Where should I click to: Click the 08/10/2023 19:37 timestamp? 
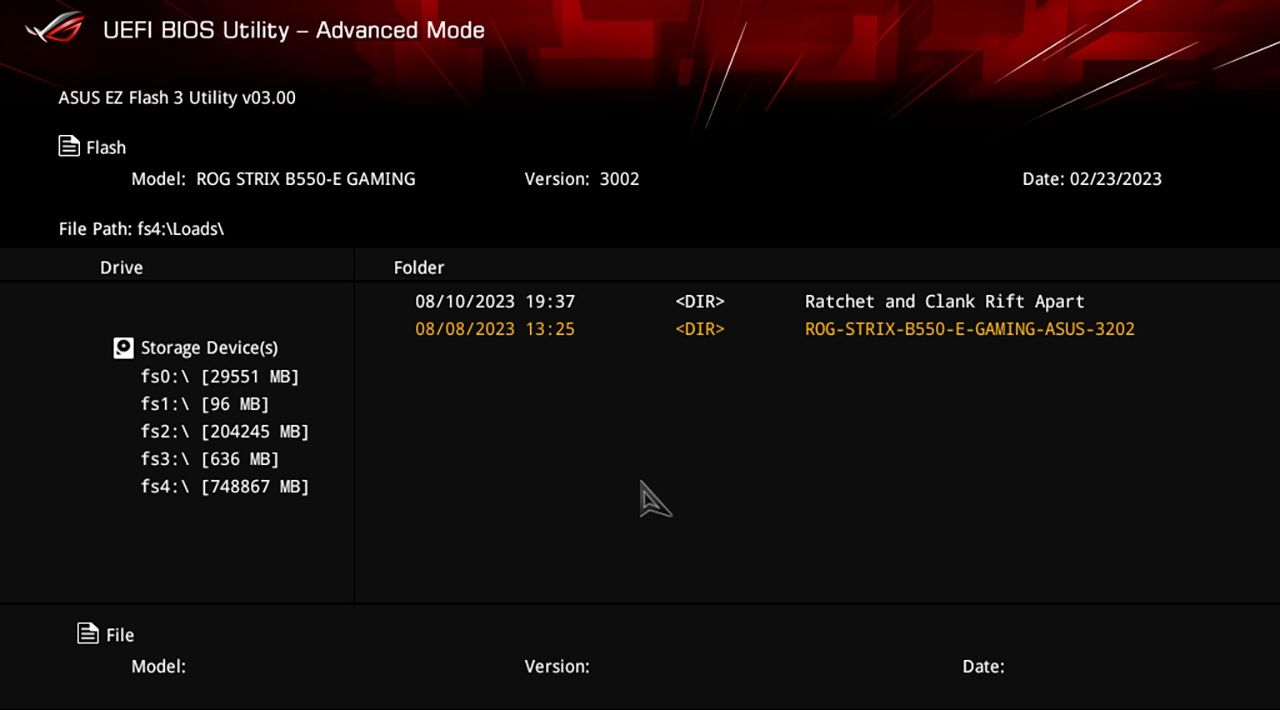[x=495, y=302]
